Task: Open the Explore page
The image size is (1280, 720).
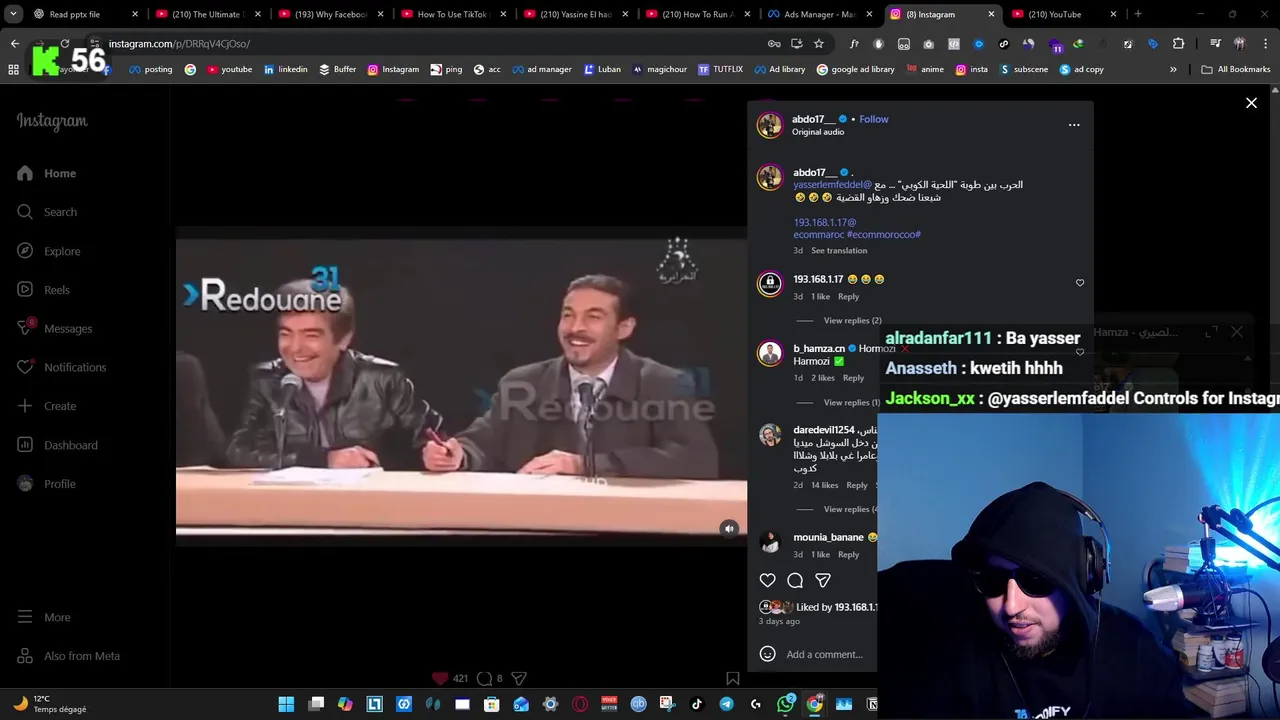Action: click(x=48, y=251)
